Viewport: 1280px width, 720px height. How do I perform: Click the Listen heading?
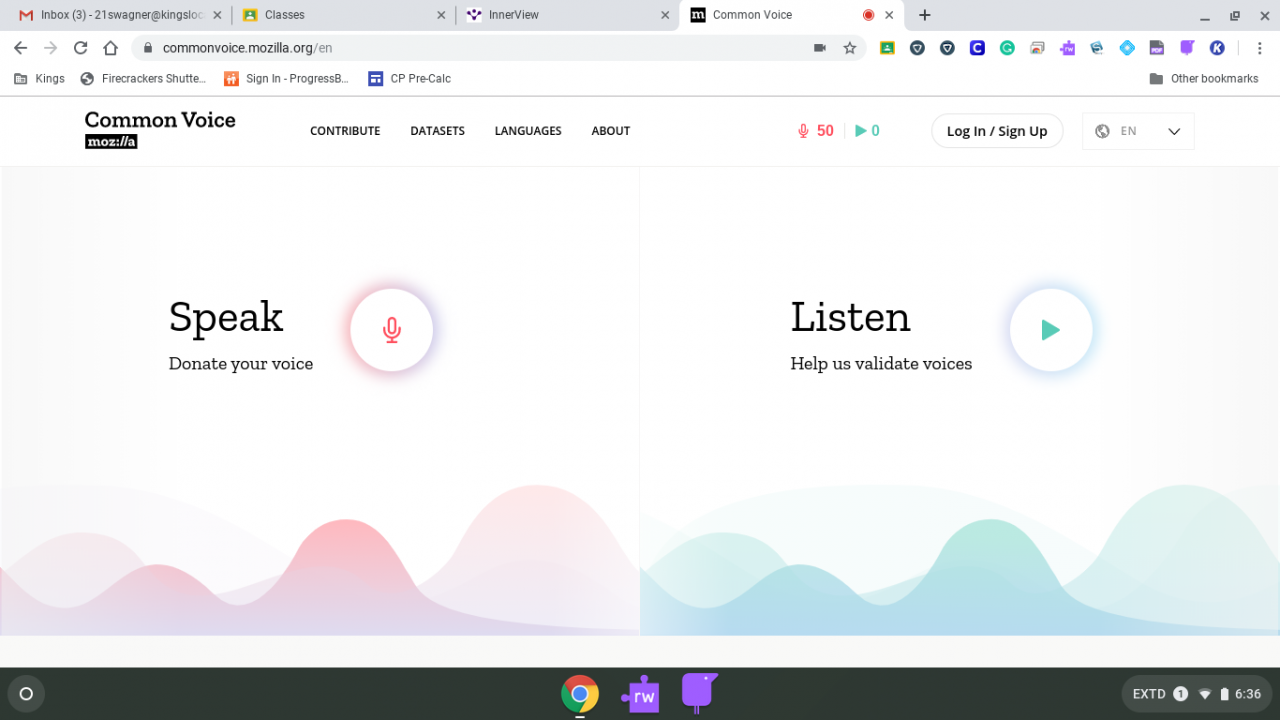850,317
